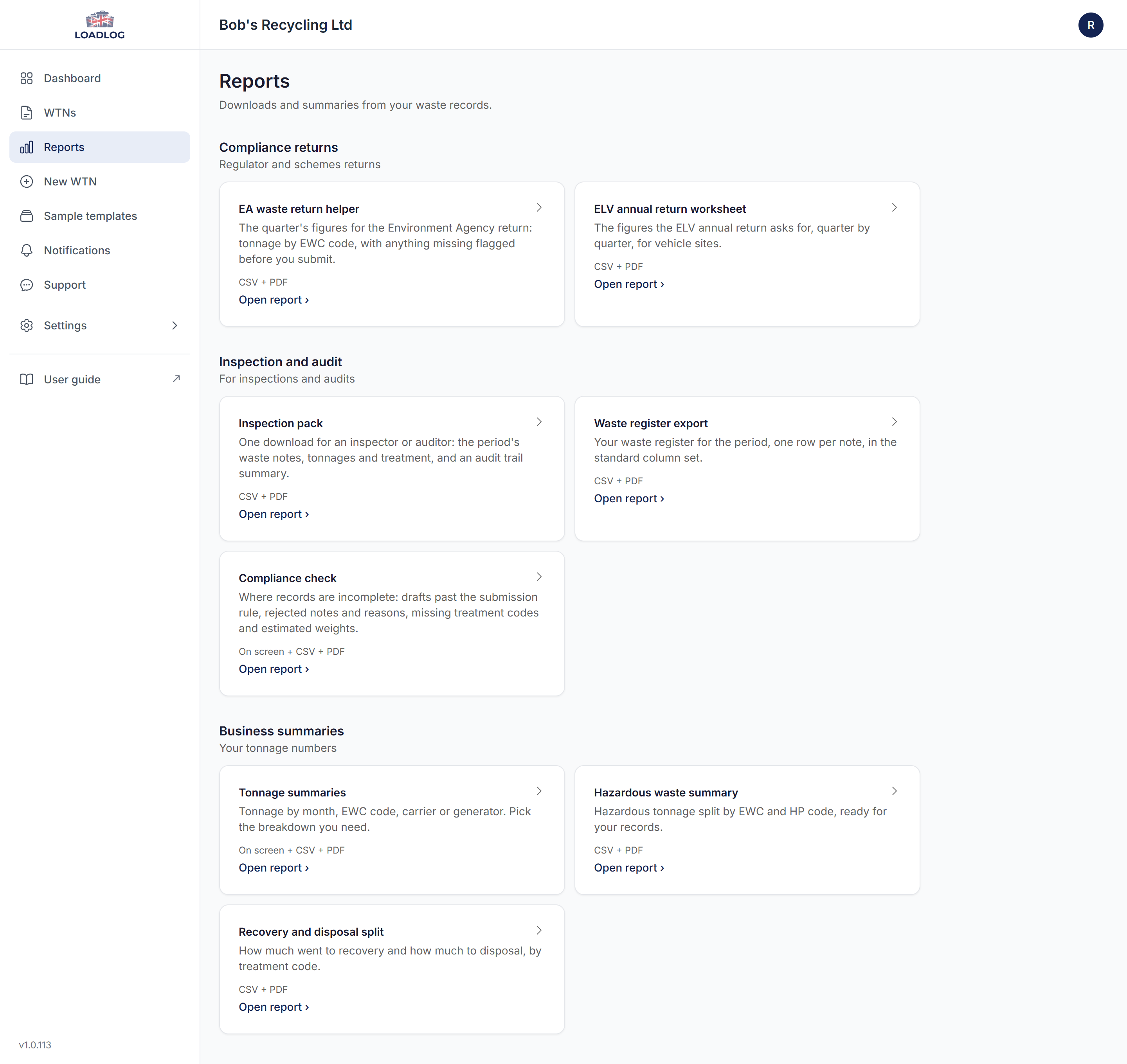
Task: Click the chevron on Inspection pack card
Action: (x=539, y=422)
